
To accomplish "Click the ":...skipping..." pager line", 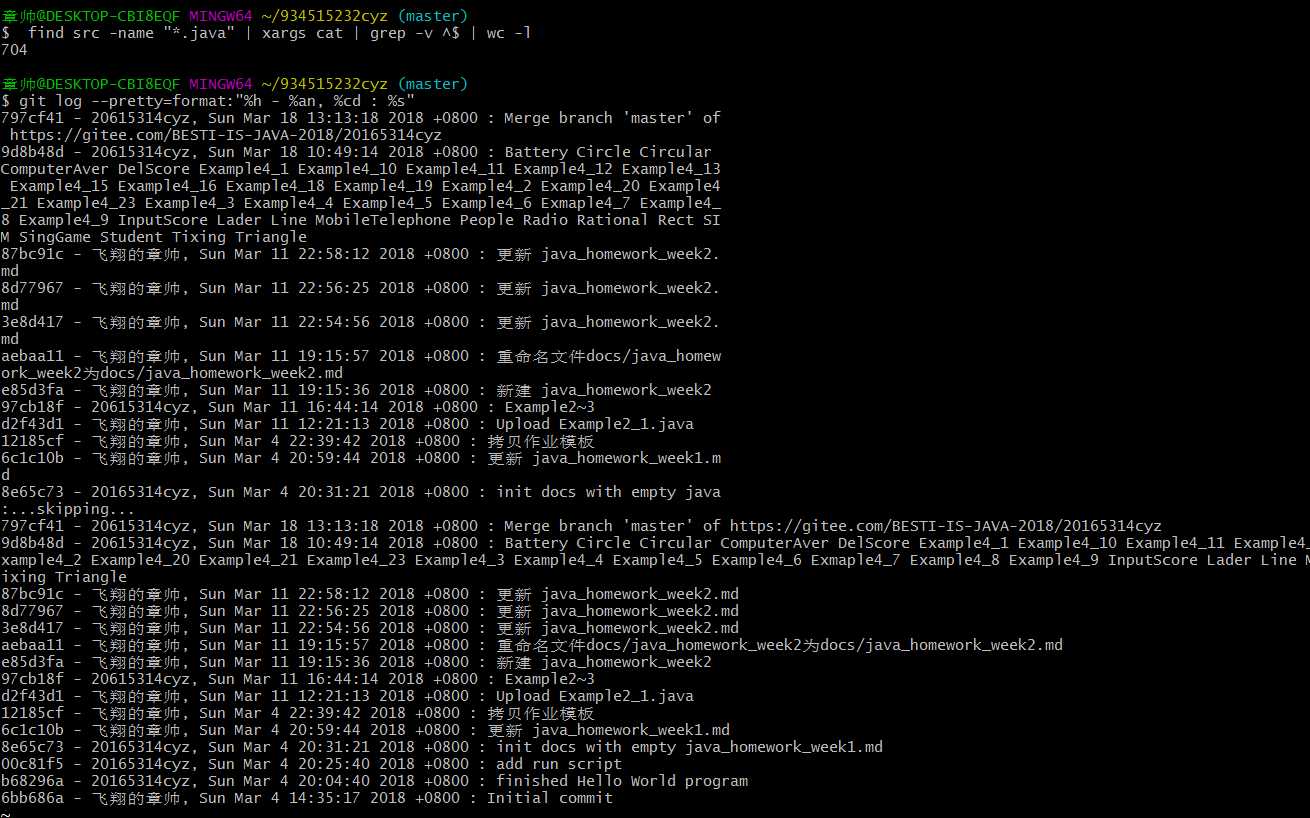I will click(x=68, y=509).
